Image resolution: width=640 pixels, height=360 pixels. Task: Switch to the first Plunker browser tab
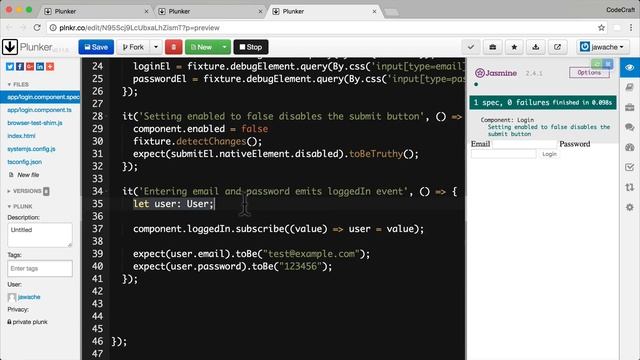coord(96,11)
